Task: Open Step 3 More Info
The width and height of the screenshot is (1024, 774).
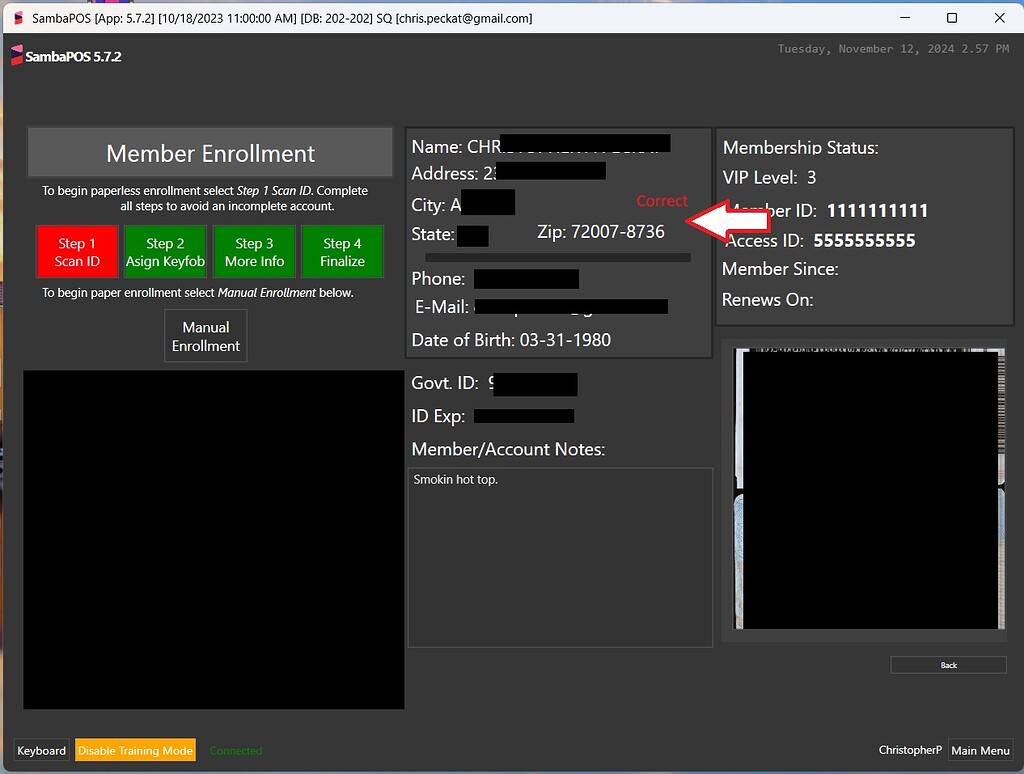Action: (254, 251)
